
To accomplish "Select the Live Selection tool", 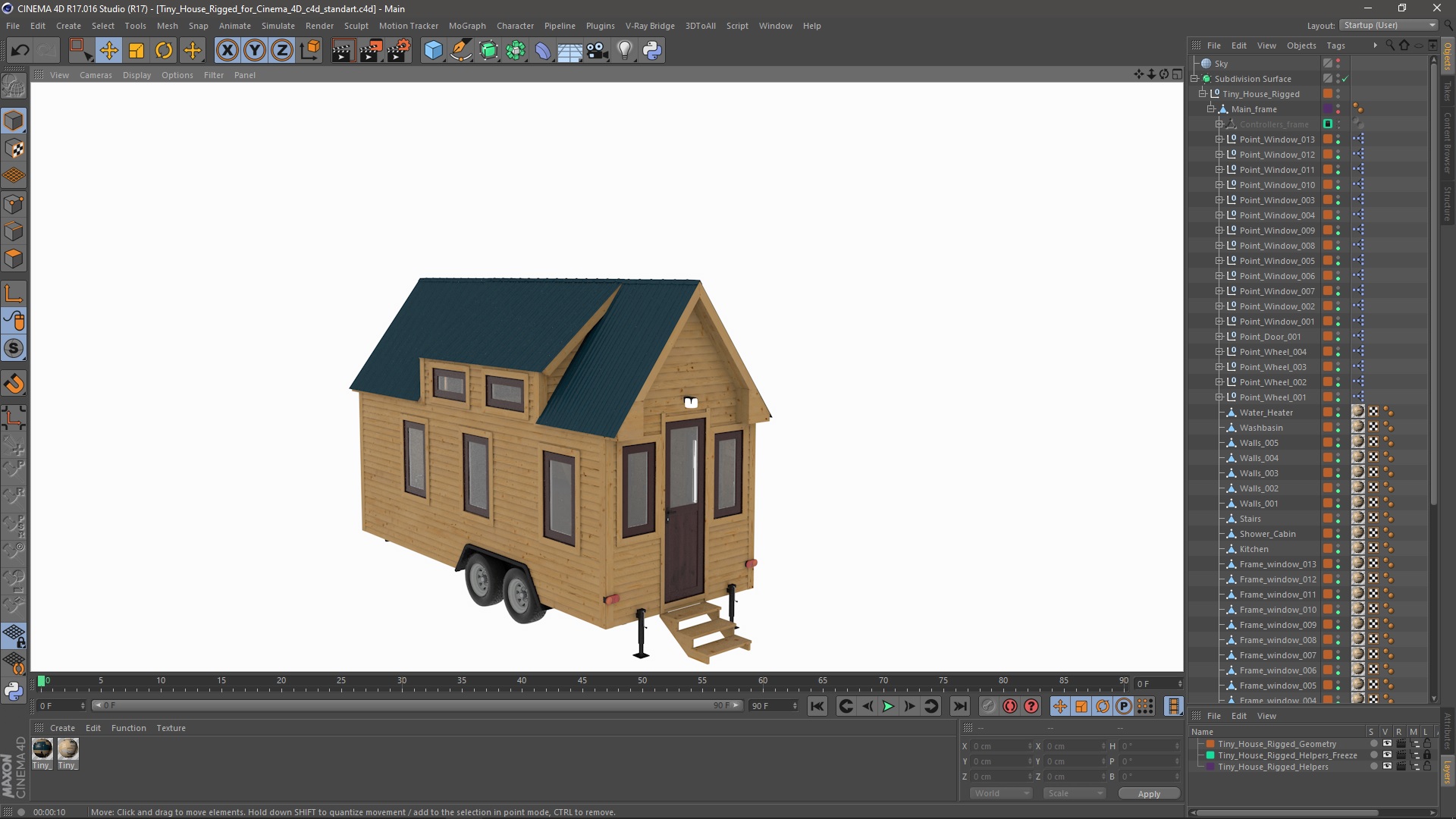I will [80, 51].
